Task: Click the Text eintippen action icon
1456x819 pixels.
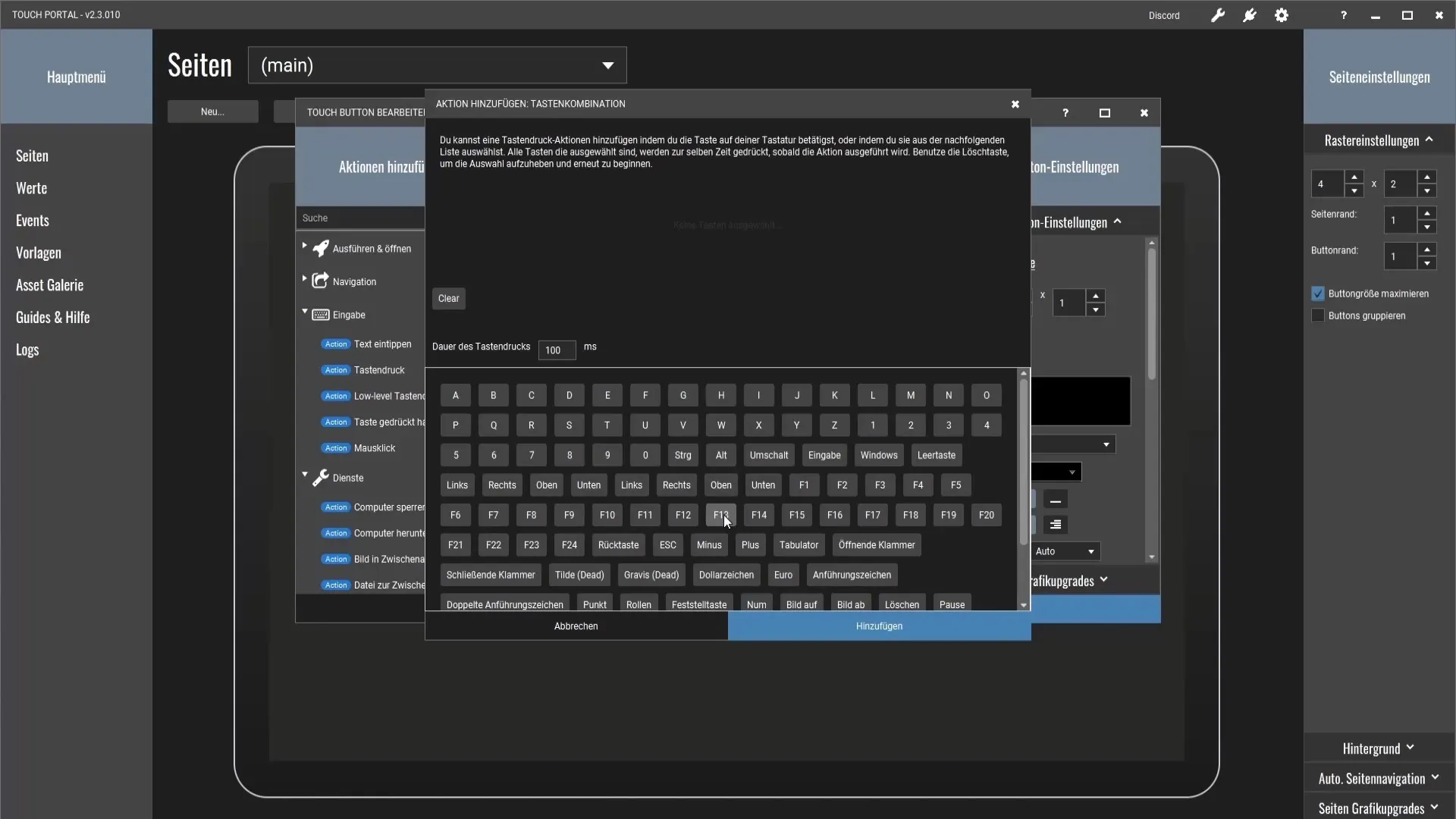Action: pos(336,344)
